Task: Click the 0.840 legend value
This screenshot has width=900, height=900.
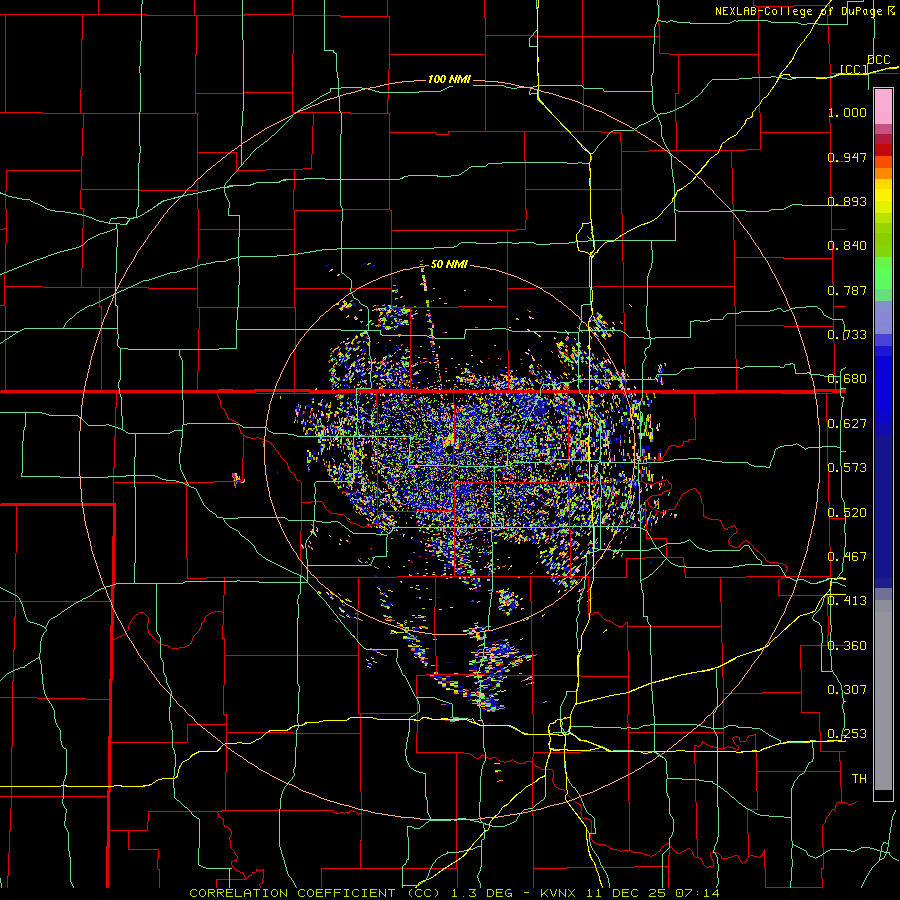Action: click(x=847, y=246)
